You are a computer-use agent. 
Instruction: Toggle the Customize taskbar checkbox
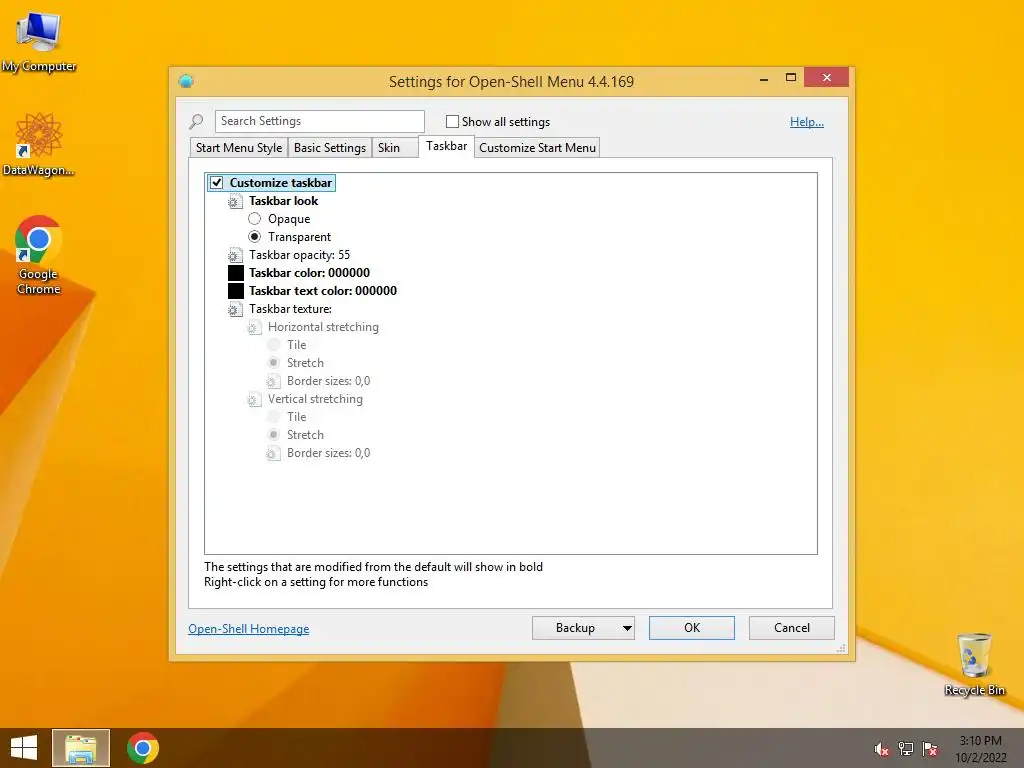(217, 183)
